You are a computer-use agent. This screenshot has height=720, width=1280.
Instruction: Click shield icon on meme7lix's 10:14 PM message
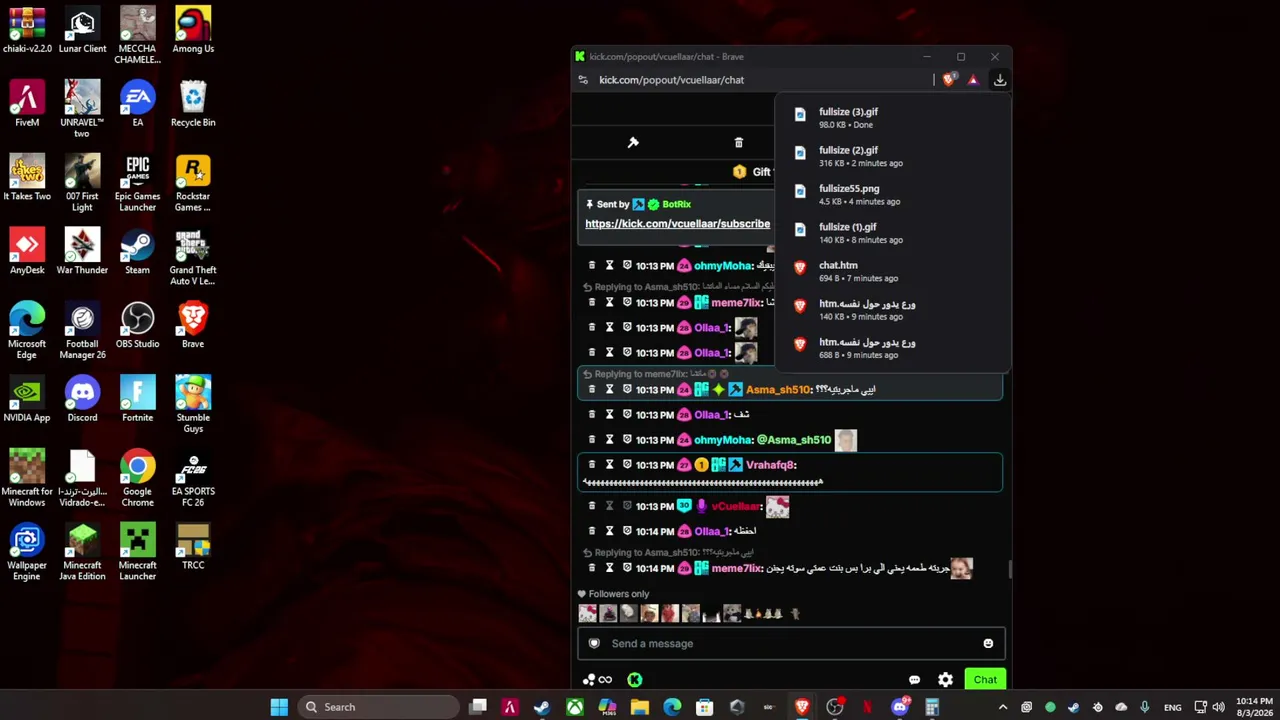click(627, 568)
